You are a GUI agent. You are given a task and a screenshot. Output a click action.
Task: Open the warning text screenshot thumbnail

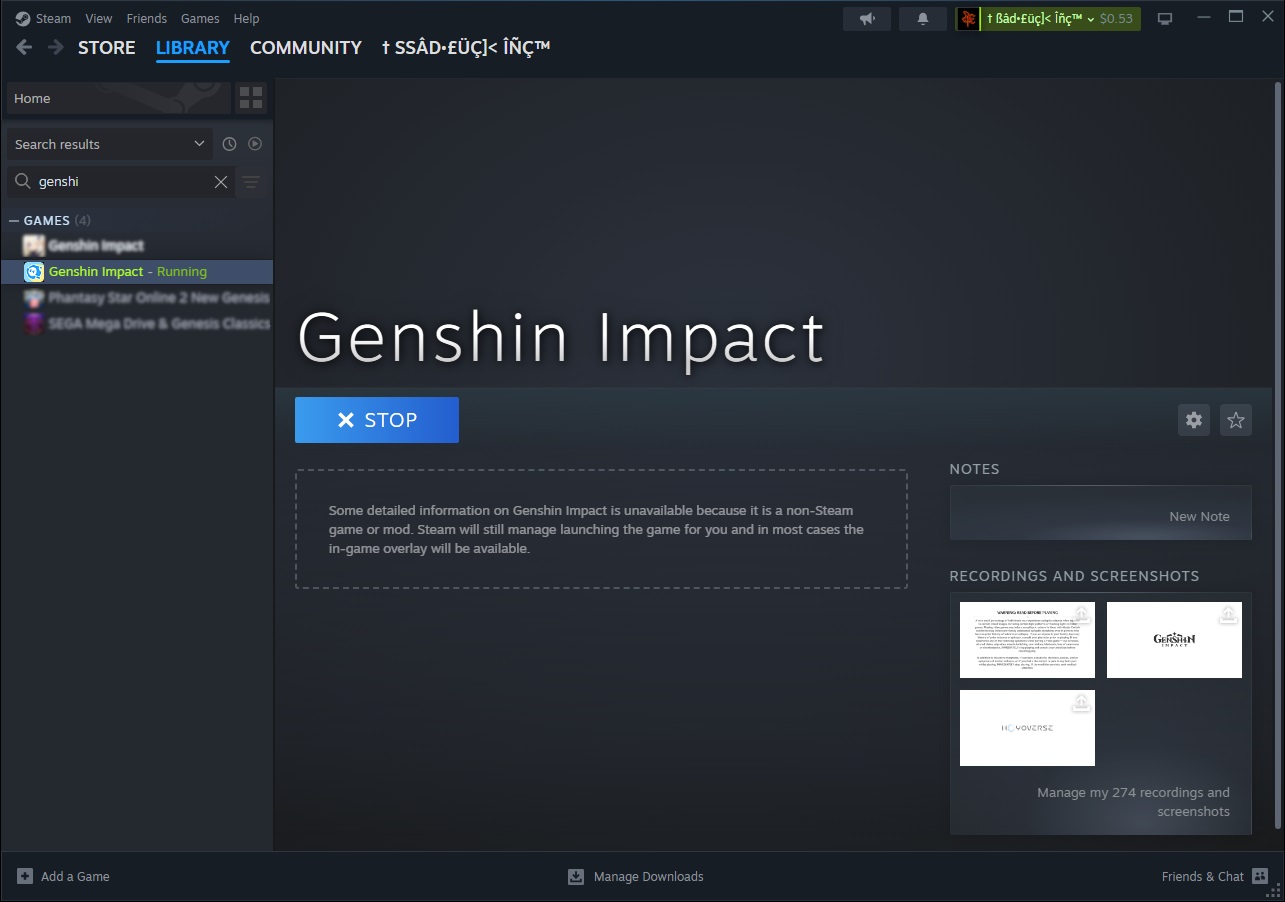coord(1027,640)
